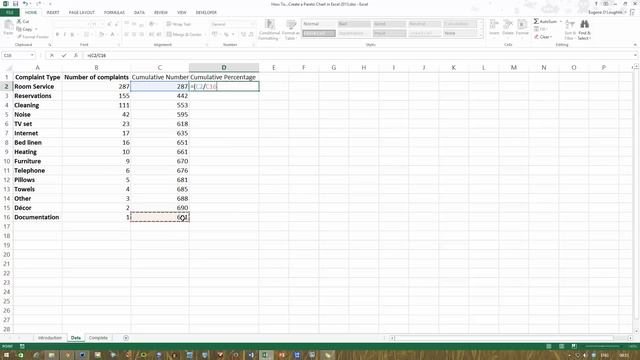Image resolution: width=640 pixels, height=360 pixels.
Task: Open the Name Box dropdown
Action: [x=32, y=55]
